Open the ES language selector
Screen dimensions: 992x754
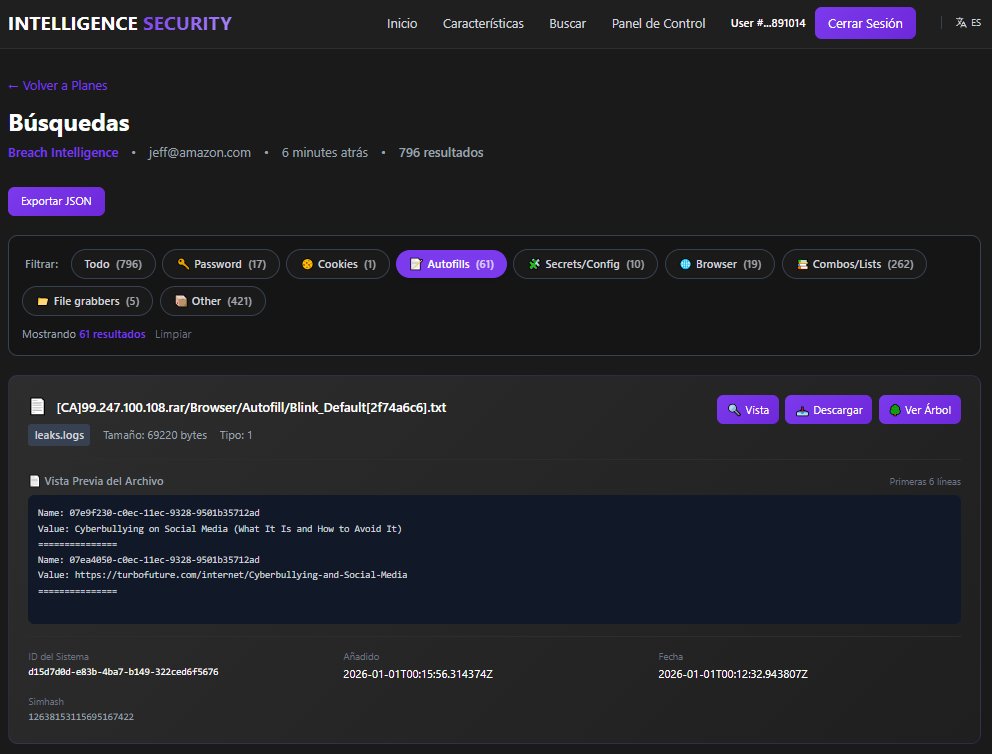[x=968, y=20]
